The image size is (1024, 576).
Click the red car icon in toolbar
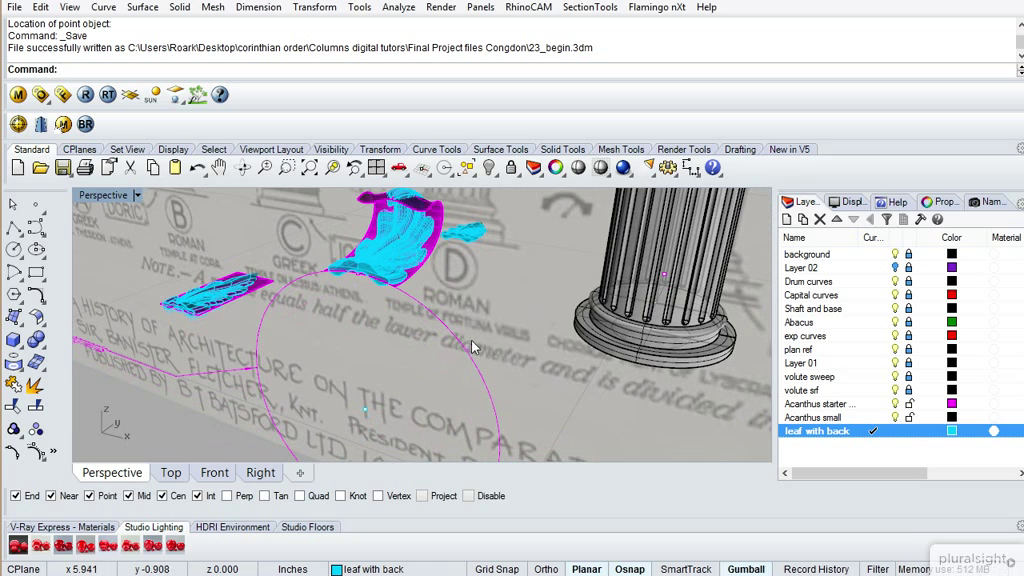pos(398,168)
